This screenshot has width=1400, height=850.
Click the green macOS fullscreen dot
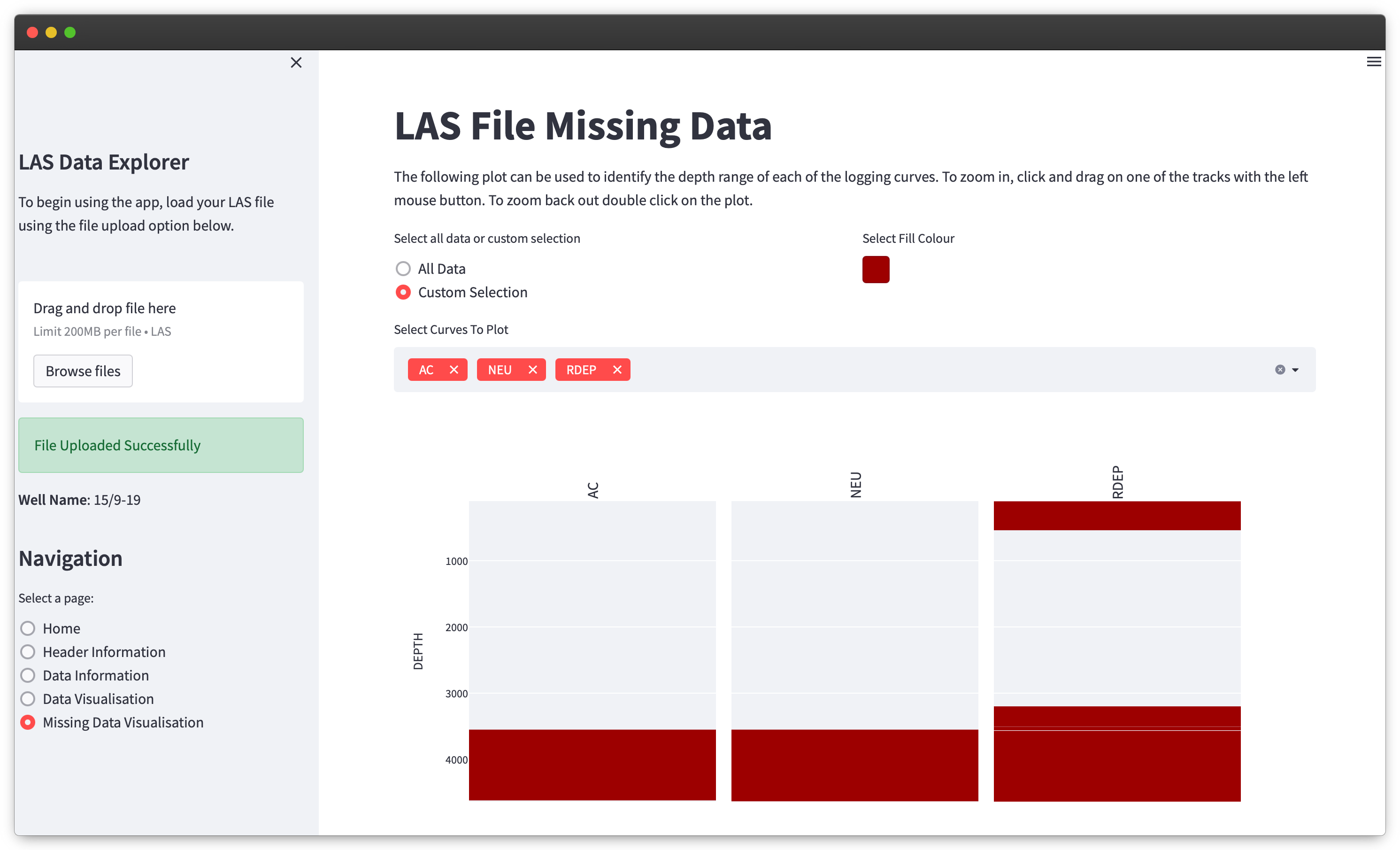[x=70, y=32]
